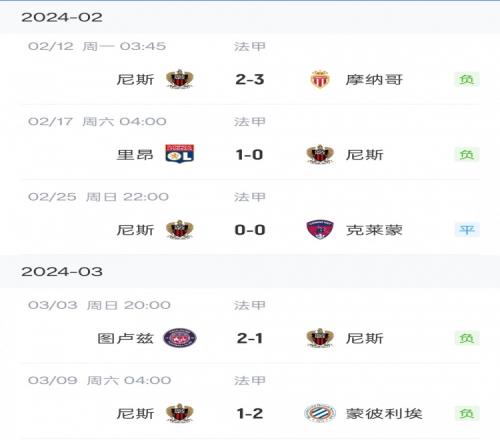This screenshot has width=500, height=440.
Task: Click the 摩纳哥 team name
Action: point(374,80)
